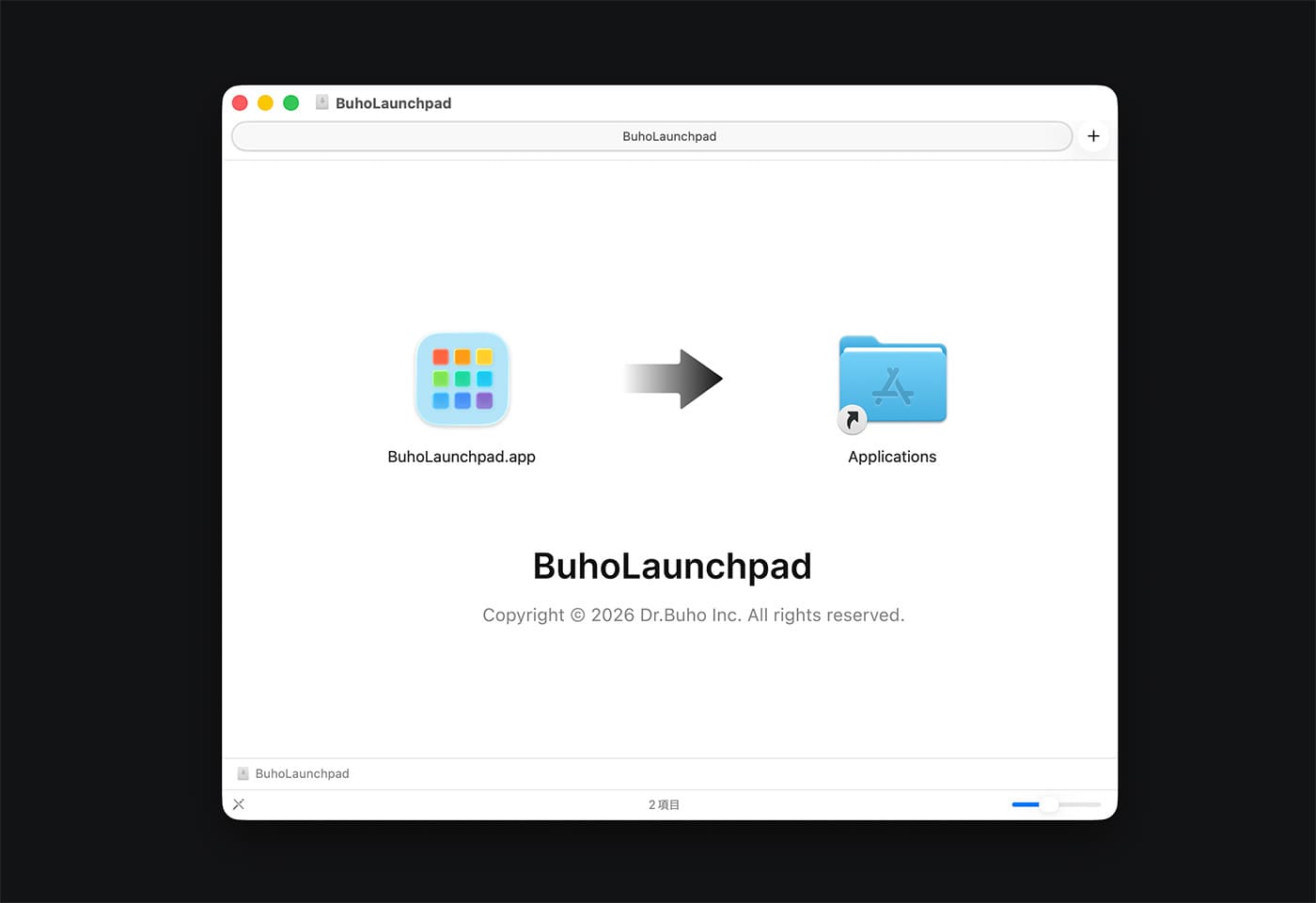Click BuhoLaunchpad in the path bar

point(302,773)
